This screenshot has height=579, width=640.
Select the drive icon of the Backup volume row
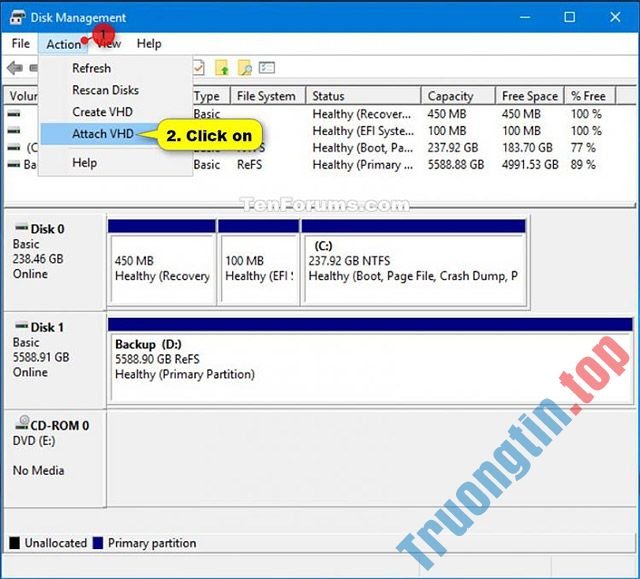point(14,165)
